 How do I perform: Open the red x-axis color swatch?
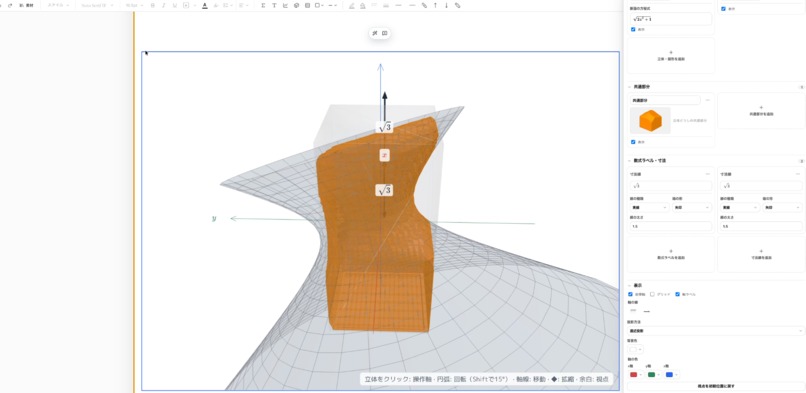pos(636,375)
